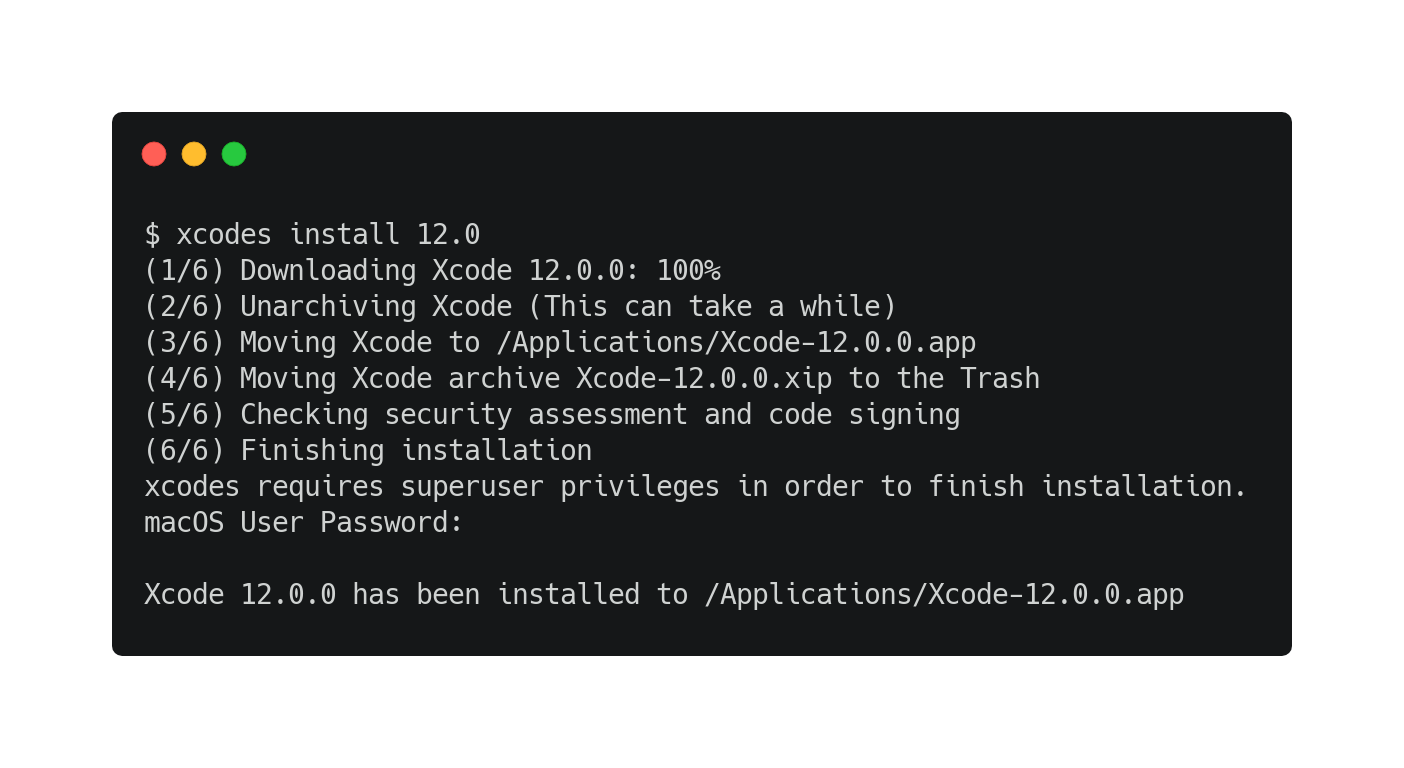Click the "code signing" text

tap(864, 415)
